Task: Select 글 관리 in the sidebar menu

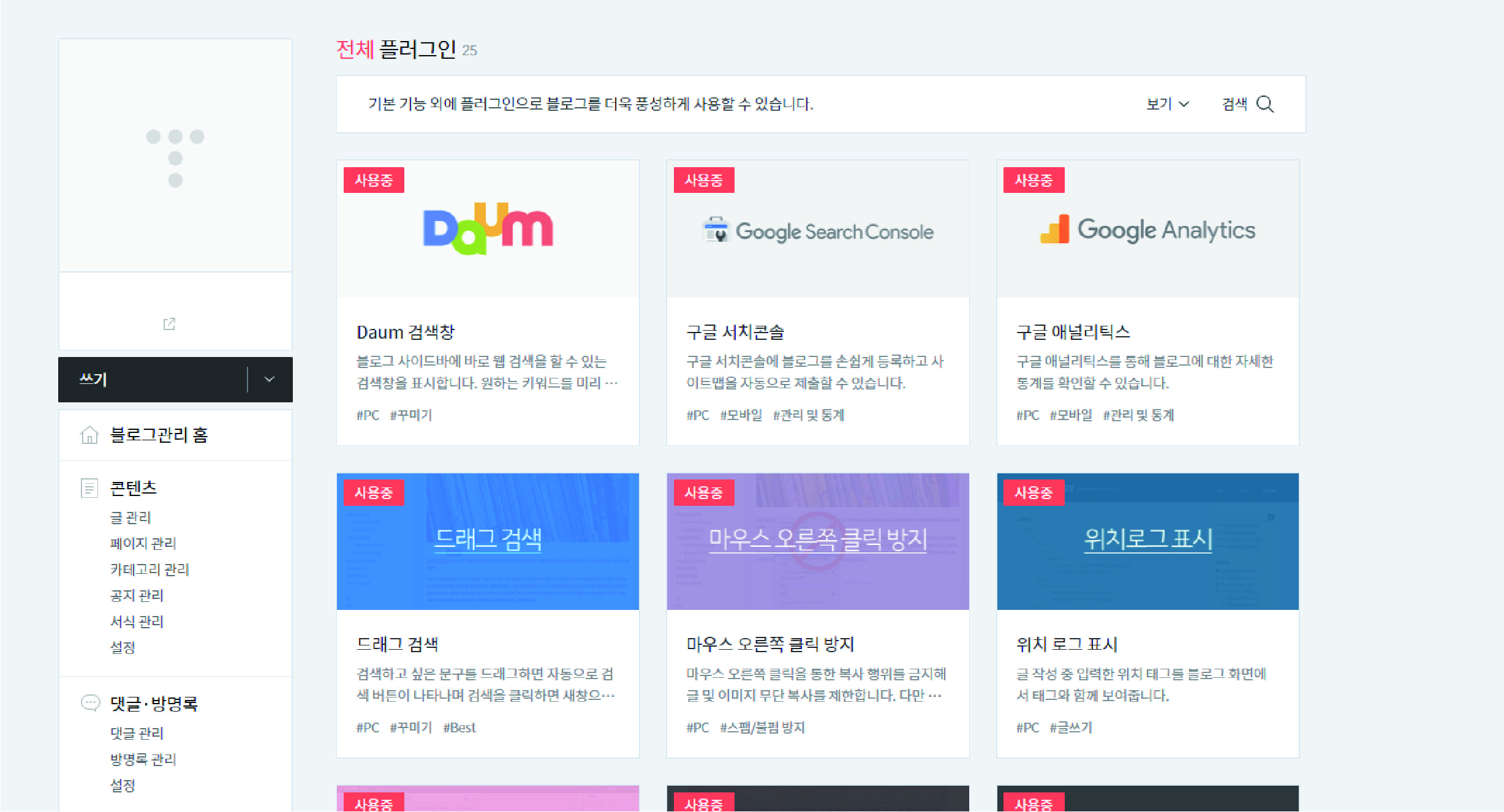Action: 130,517
